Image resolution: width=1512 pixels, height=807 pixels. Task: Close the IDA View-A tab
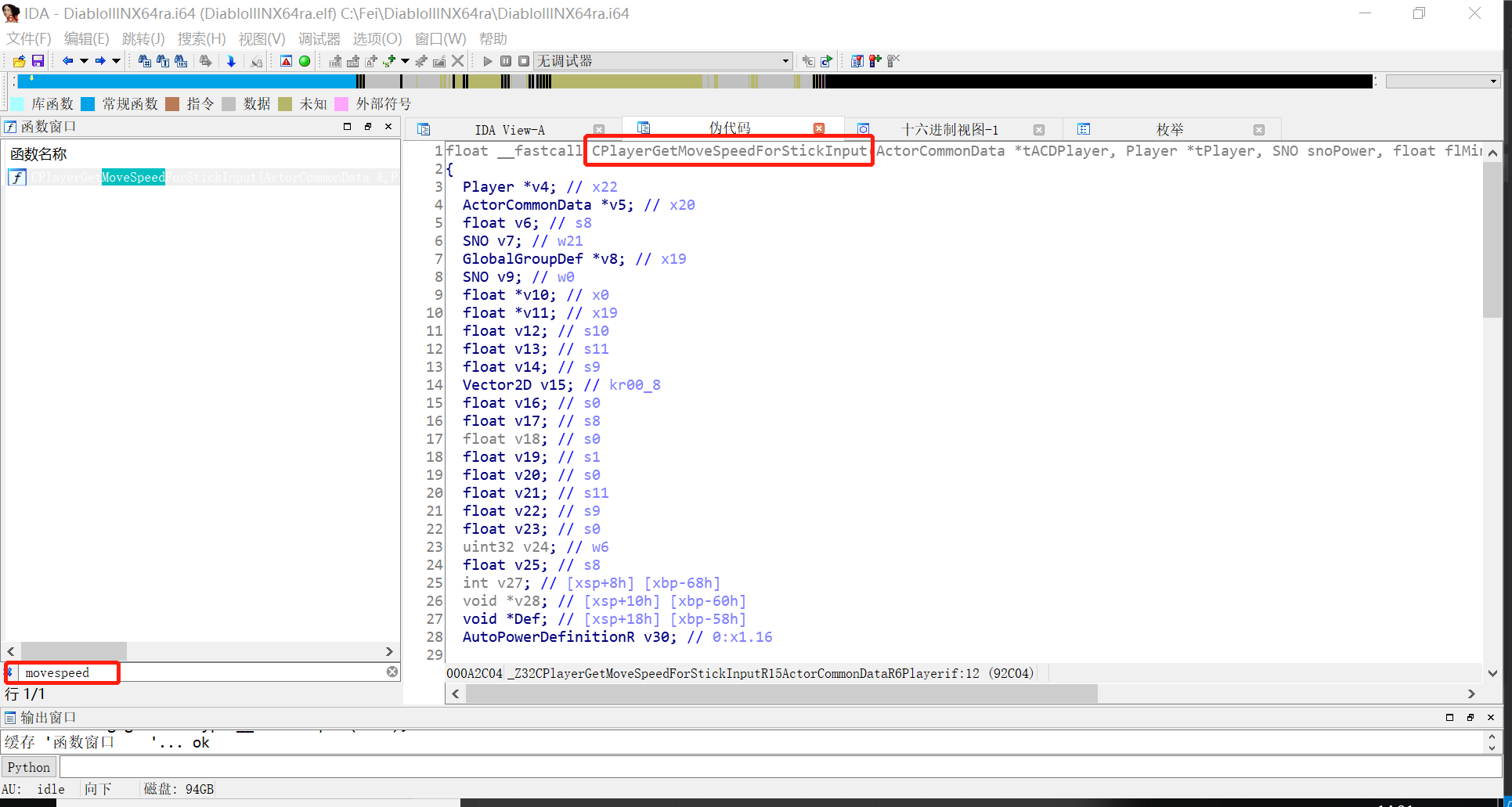click(x=599, y=130)
